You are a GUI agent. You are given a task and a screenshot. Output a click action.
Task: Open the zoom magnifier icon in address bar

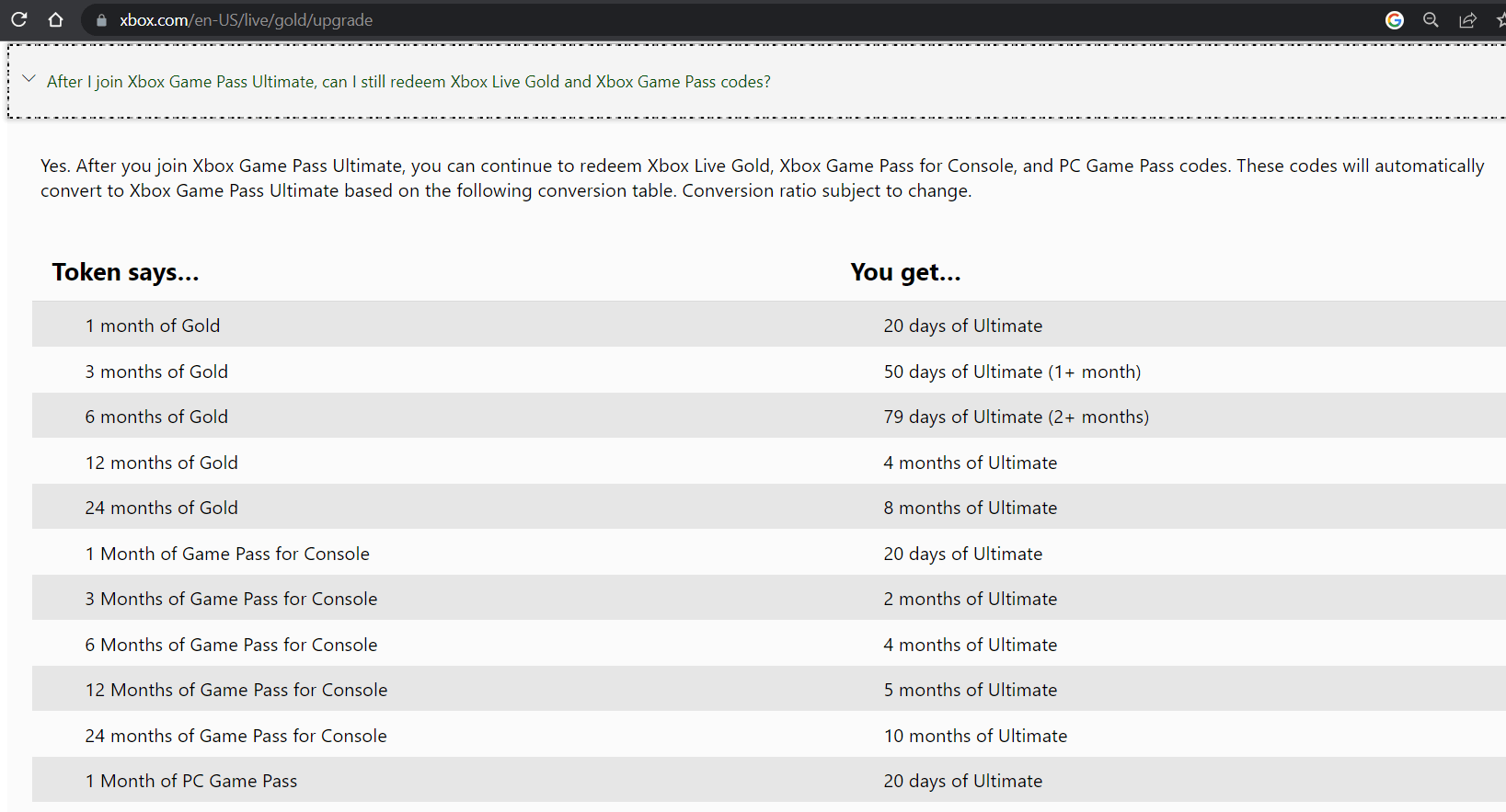click(1431, 20)
